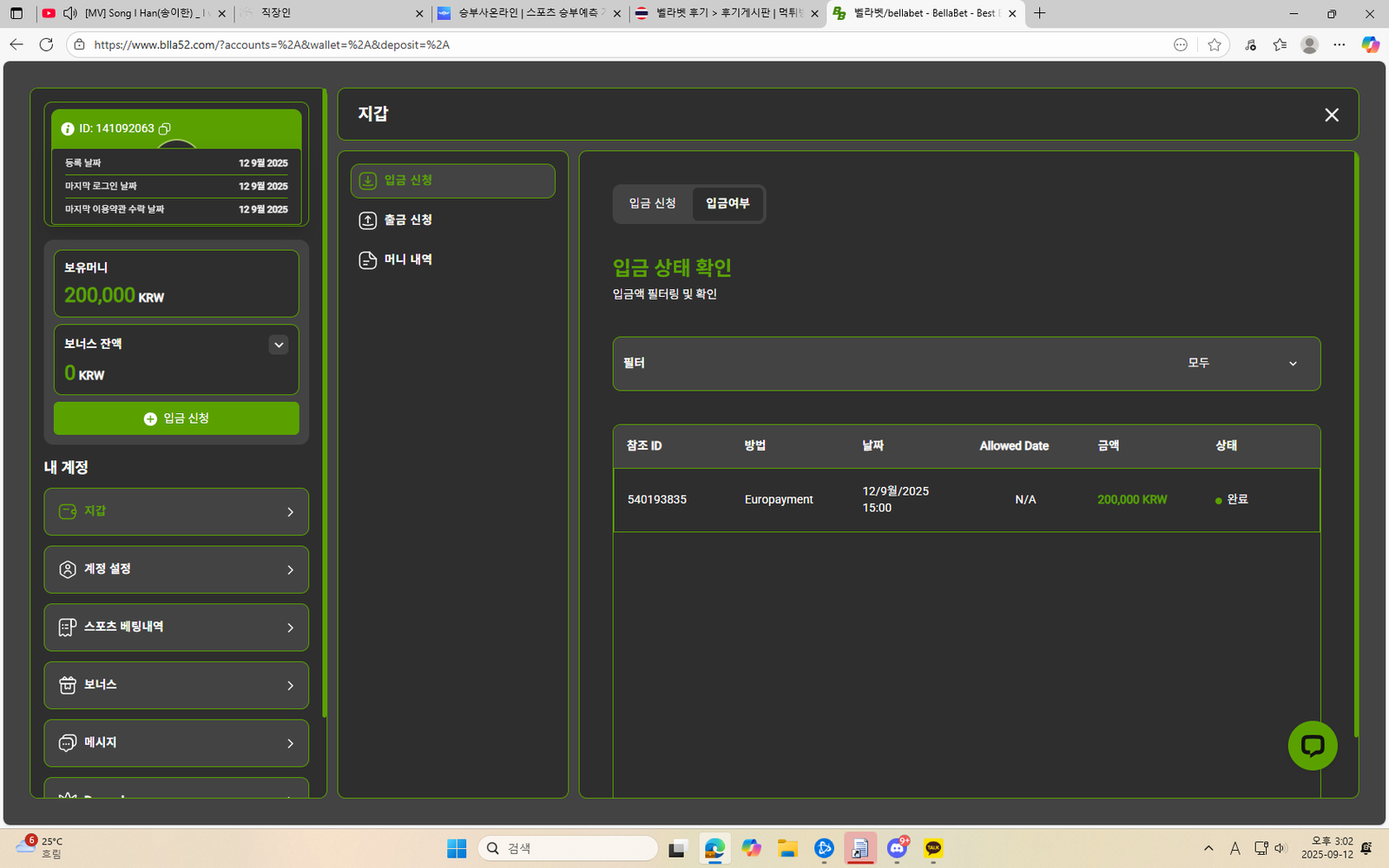1389x868 pixels.
Task: Expand the 보너스 잔액 dropdown arrow
Action: point(279,345)
